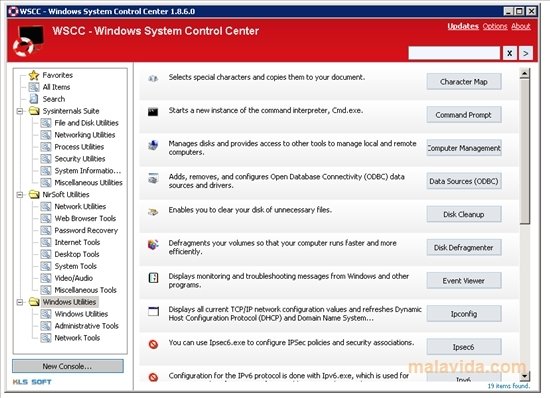Select Network Tools tree item
The width and height of the screenshot is (550, 398).
pos(77,338)
